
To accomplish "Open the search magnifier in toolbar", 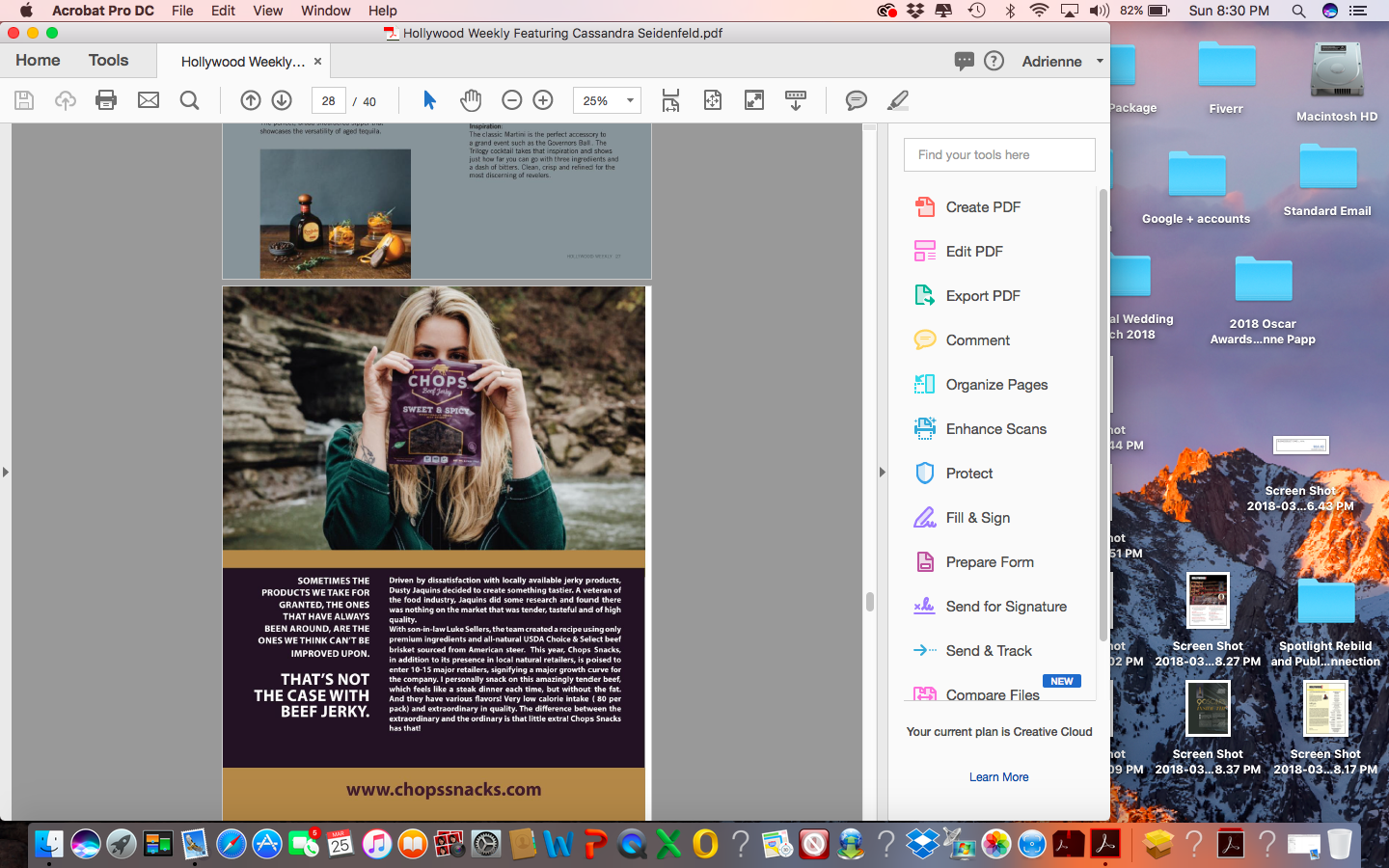I will tap(190, 100).
